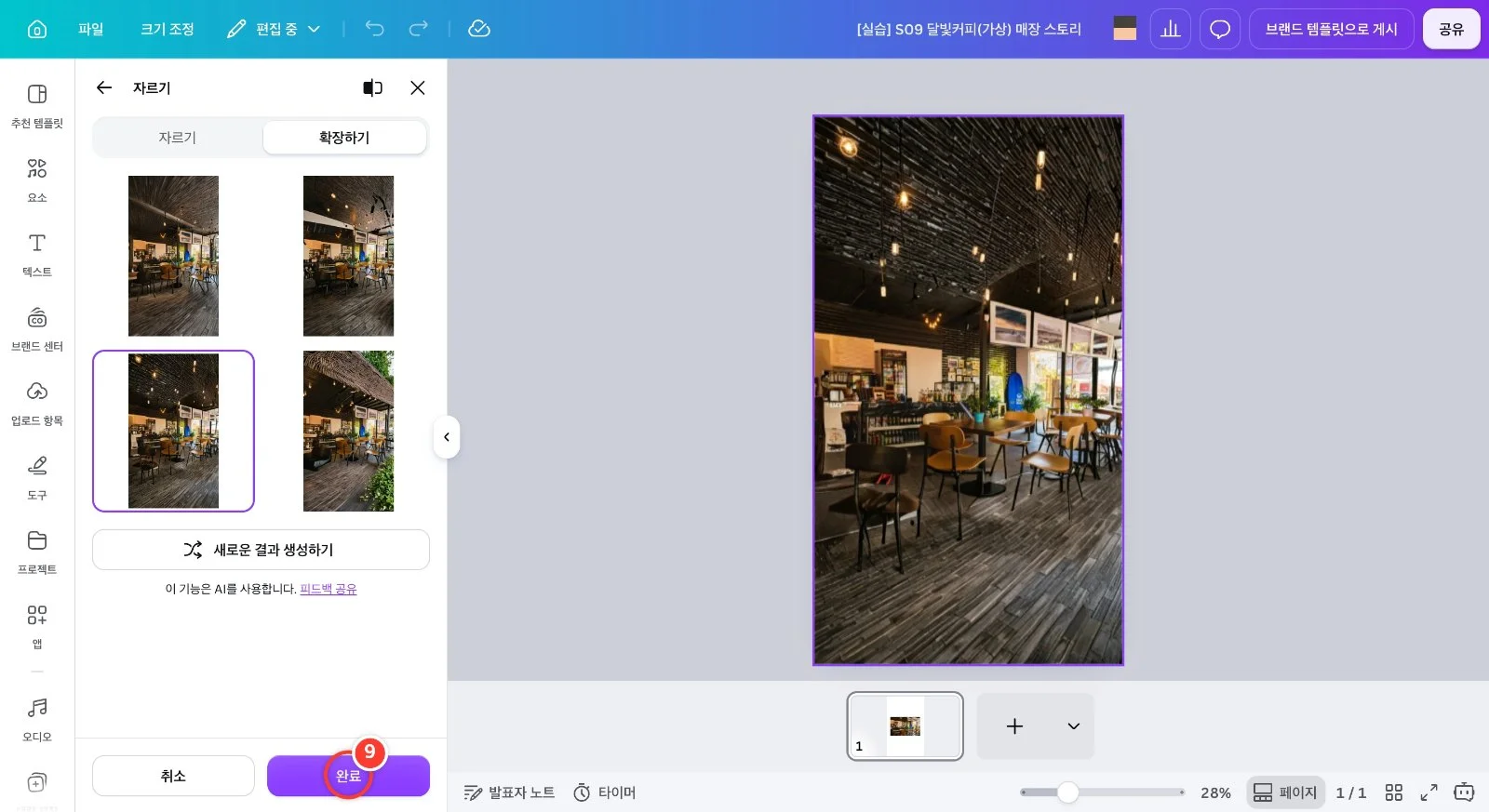Open the 프로젝트 projects panel

(x=37, y=552)
